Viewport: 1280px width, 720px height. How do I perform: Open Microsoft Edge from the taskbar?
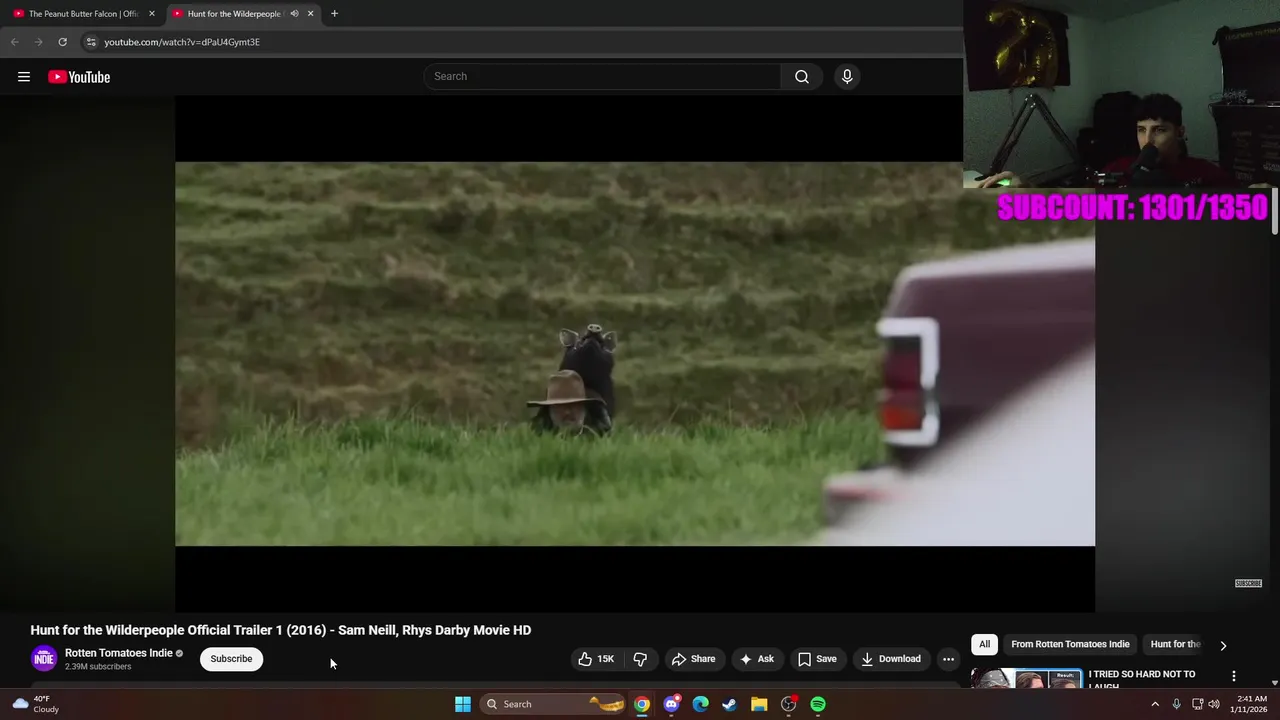point(701,704)
